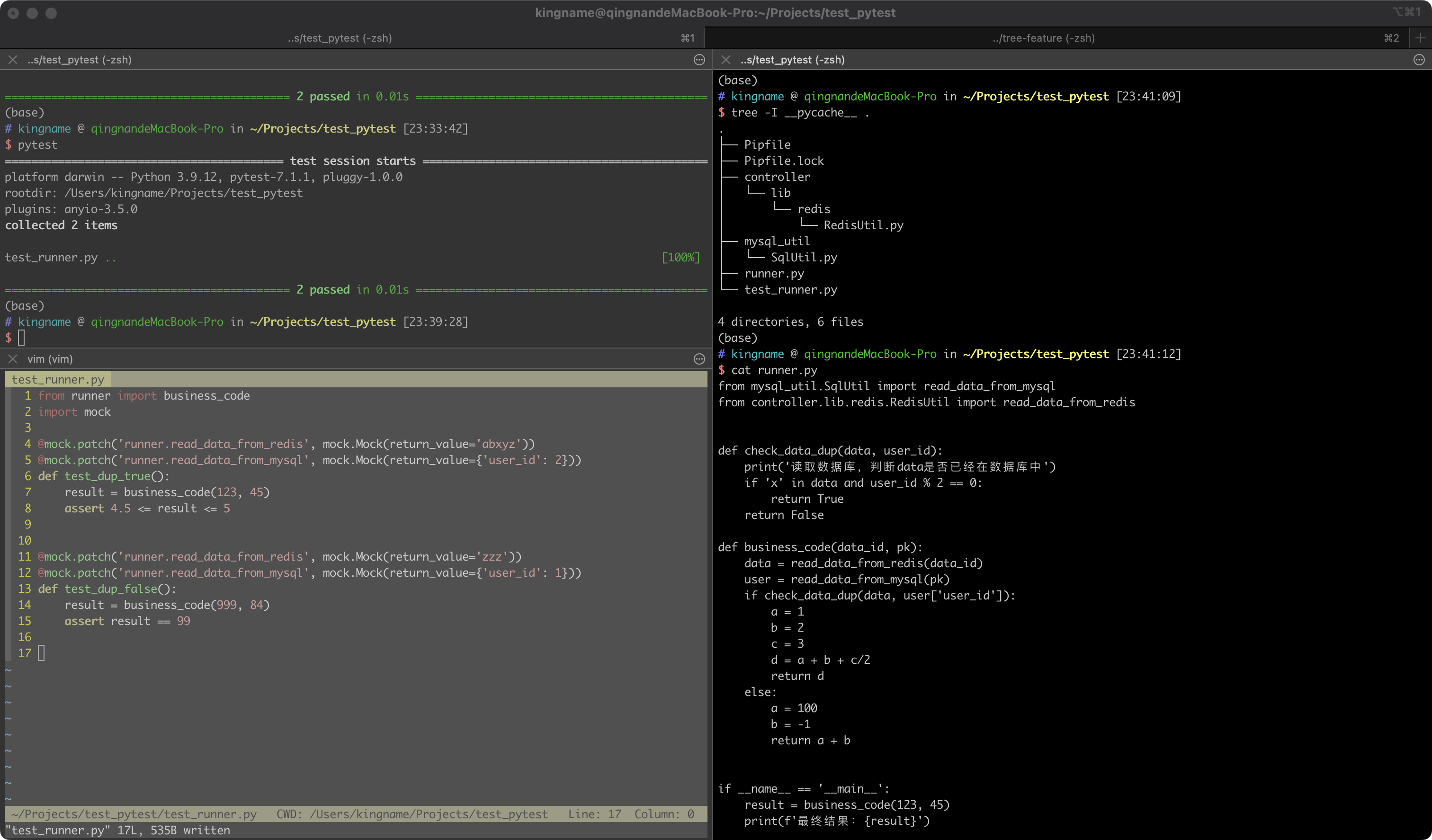Click line 6 def test_dup_true in vim
This screenshot has height=840, width=1432.
tap(103, 476)
